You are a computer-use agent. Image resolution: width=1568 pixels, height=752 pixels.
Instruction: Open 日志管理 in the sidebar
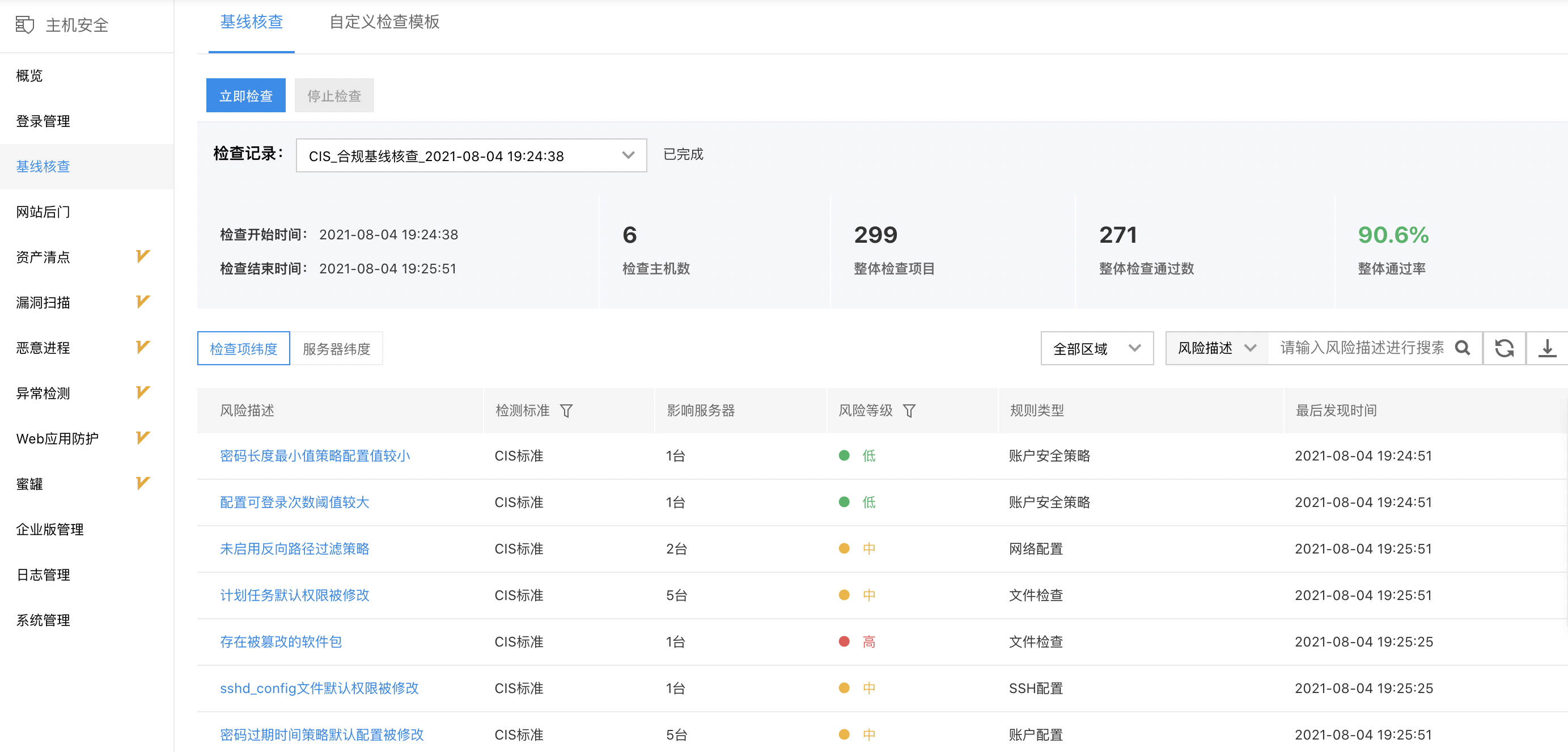[43, 575]
